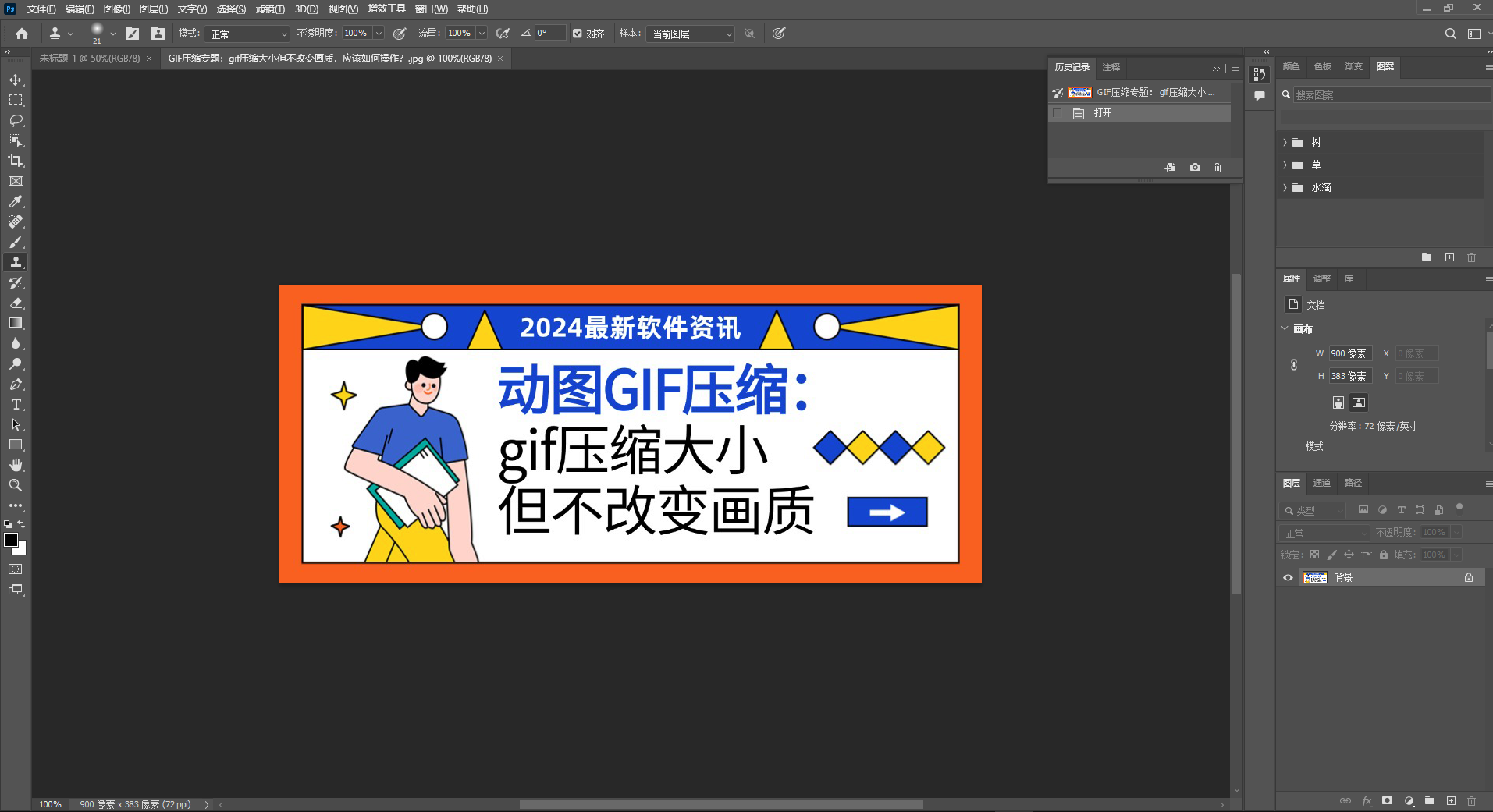
Task: Hide the 背景 layer with eye icon
Action: [x=1288, y=578]
